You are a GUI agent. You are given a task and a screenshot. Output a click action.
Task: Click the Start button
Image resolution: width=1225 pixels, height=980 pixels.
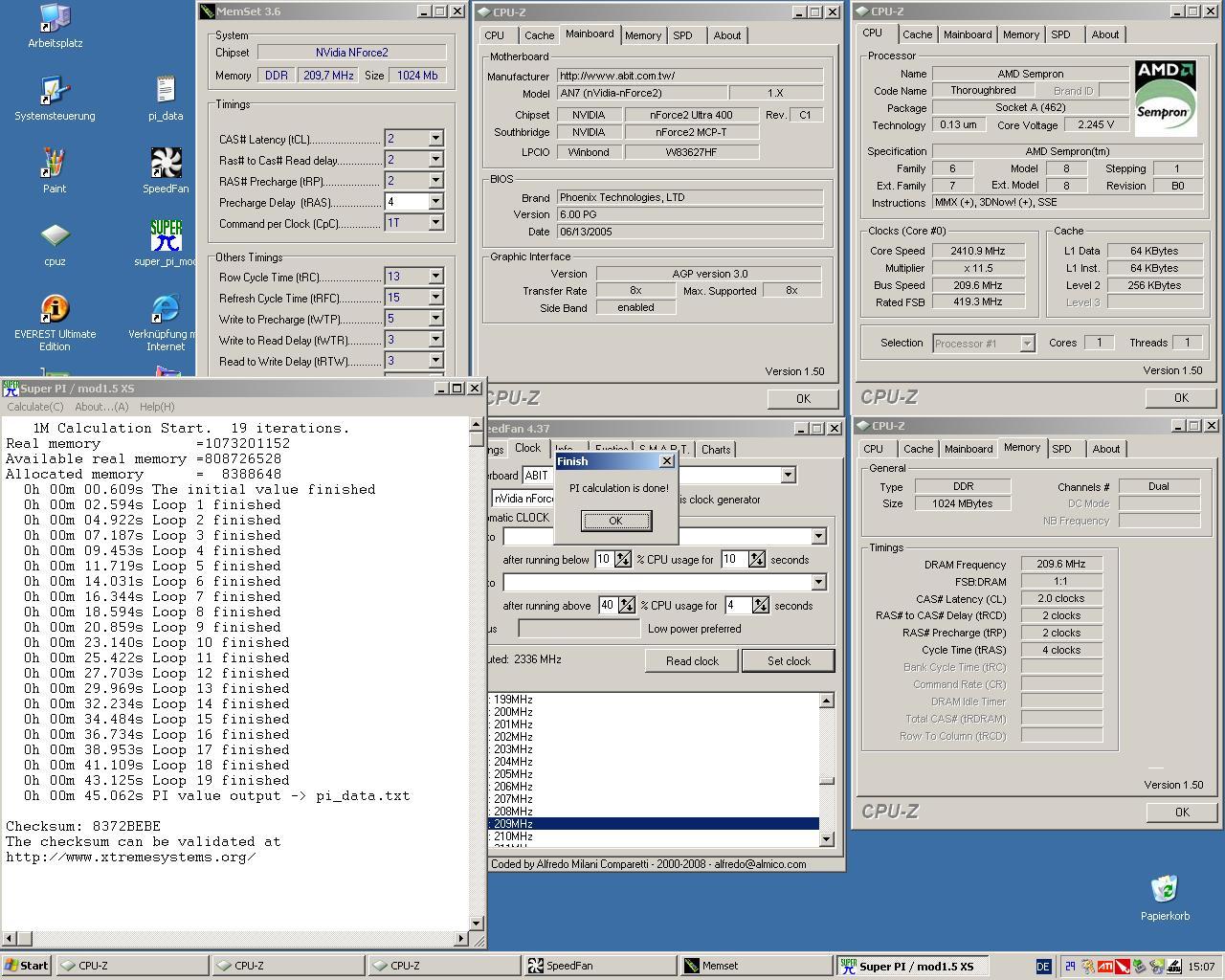pos(27,966)
